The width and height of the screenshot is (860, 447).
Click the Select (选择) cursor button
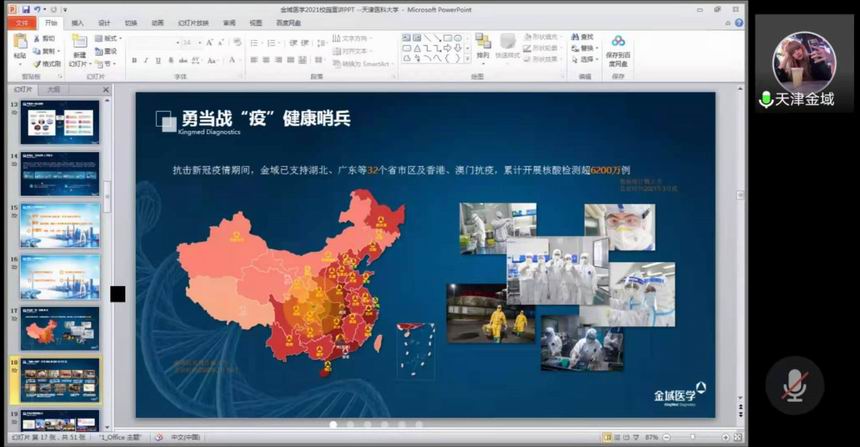(x=584, y=59)
